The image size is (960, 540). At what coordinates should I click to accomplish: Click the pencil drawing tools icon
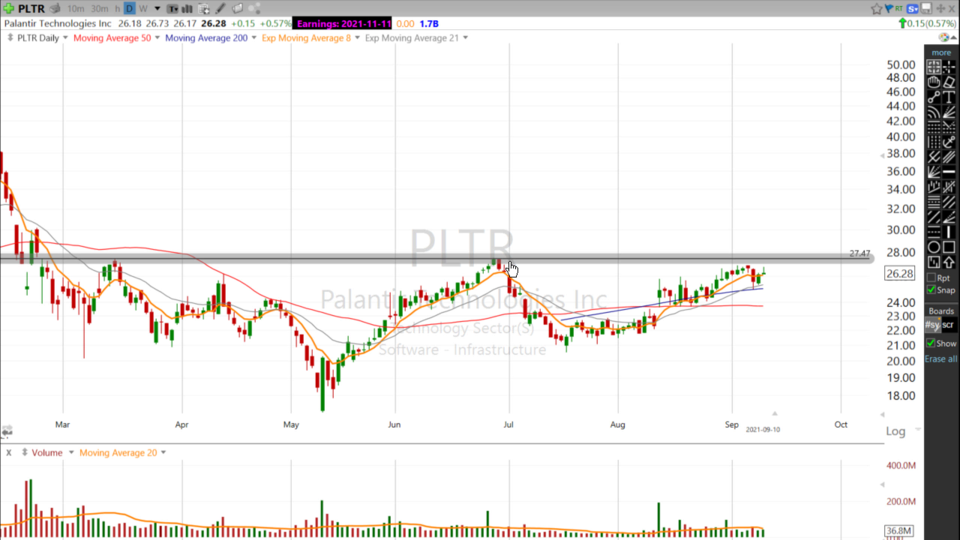[220, 9]
